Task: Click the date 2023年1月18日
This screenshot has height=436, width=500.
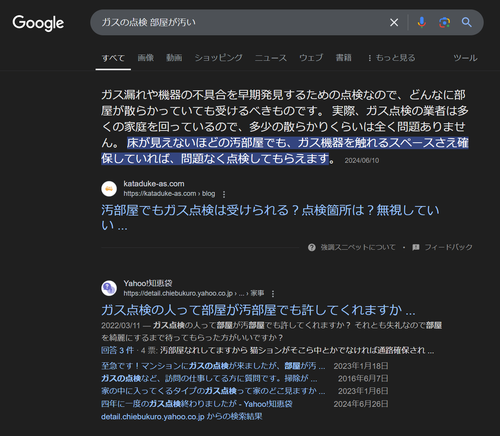Action: click(361, 366)
